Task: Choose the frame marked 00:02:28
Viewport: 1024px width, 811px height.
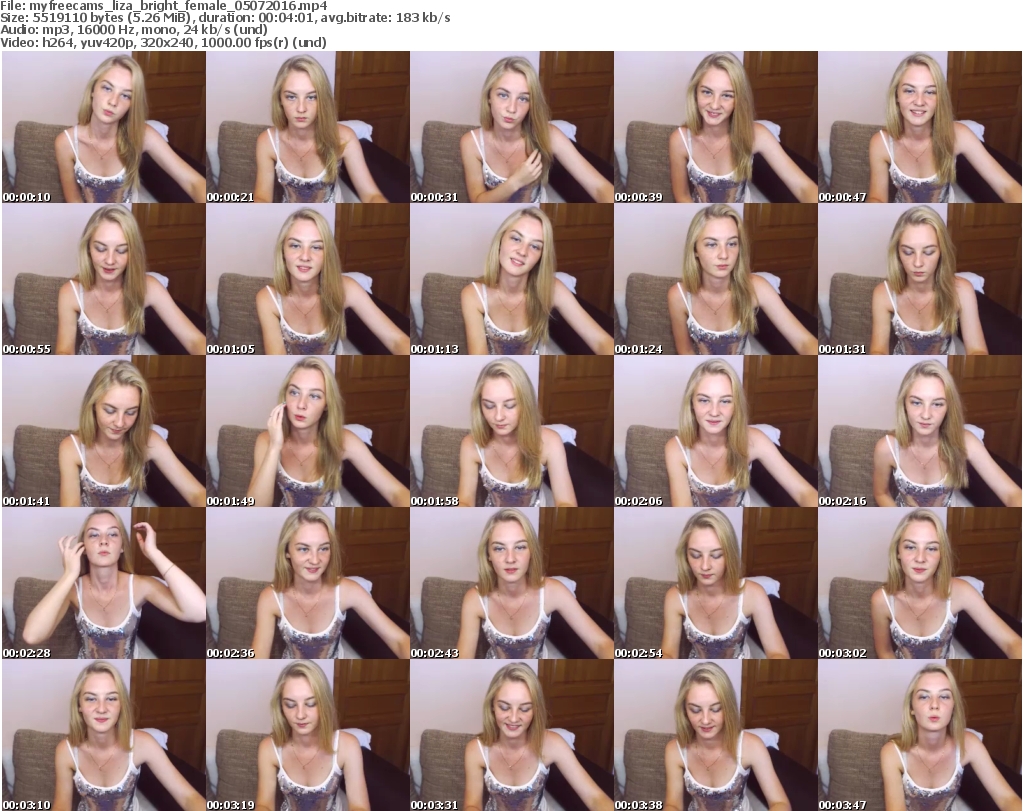Action: 104,583
